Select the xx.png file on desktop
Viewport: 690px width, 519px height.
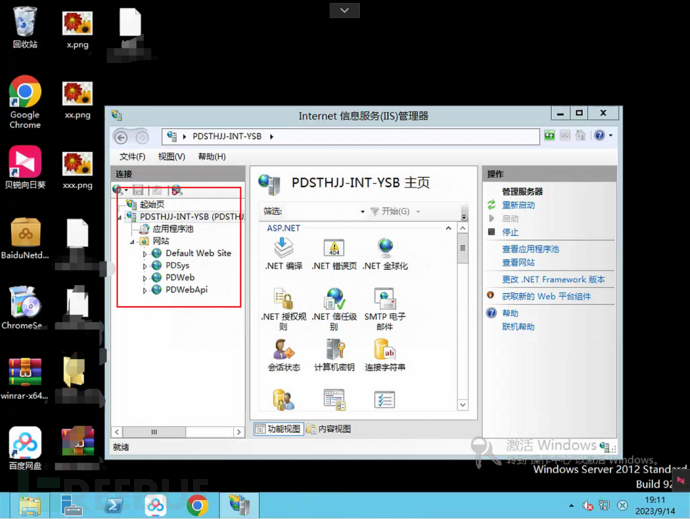coord(77,100)
